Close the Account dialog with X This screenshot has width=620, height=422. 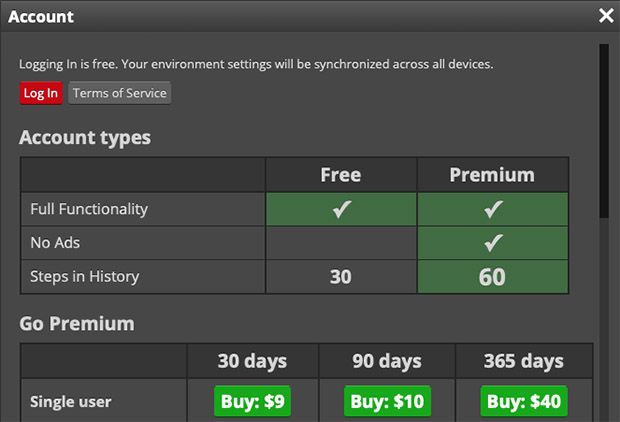606,16
